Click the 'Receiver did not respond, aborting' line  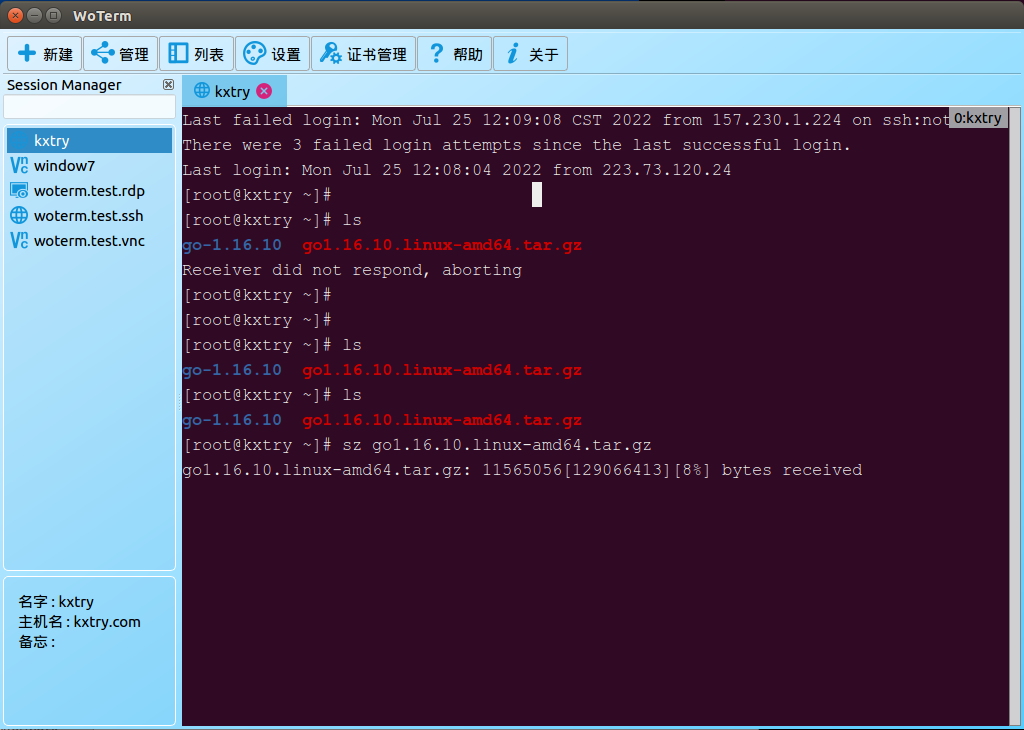(x=352, y=270)
